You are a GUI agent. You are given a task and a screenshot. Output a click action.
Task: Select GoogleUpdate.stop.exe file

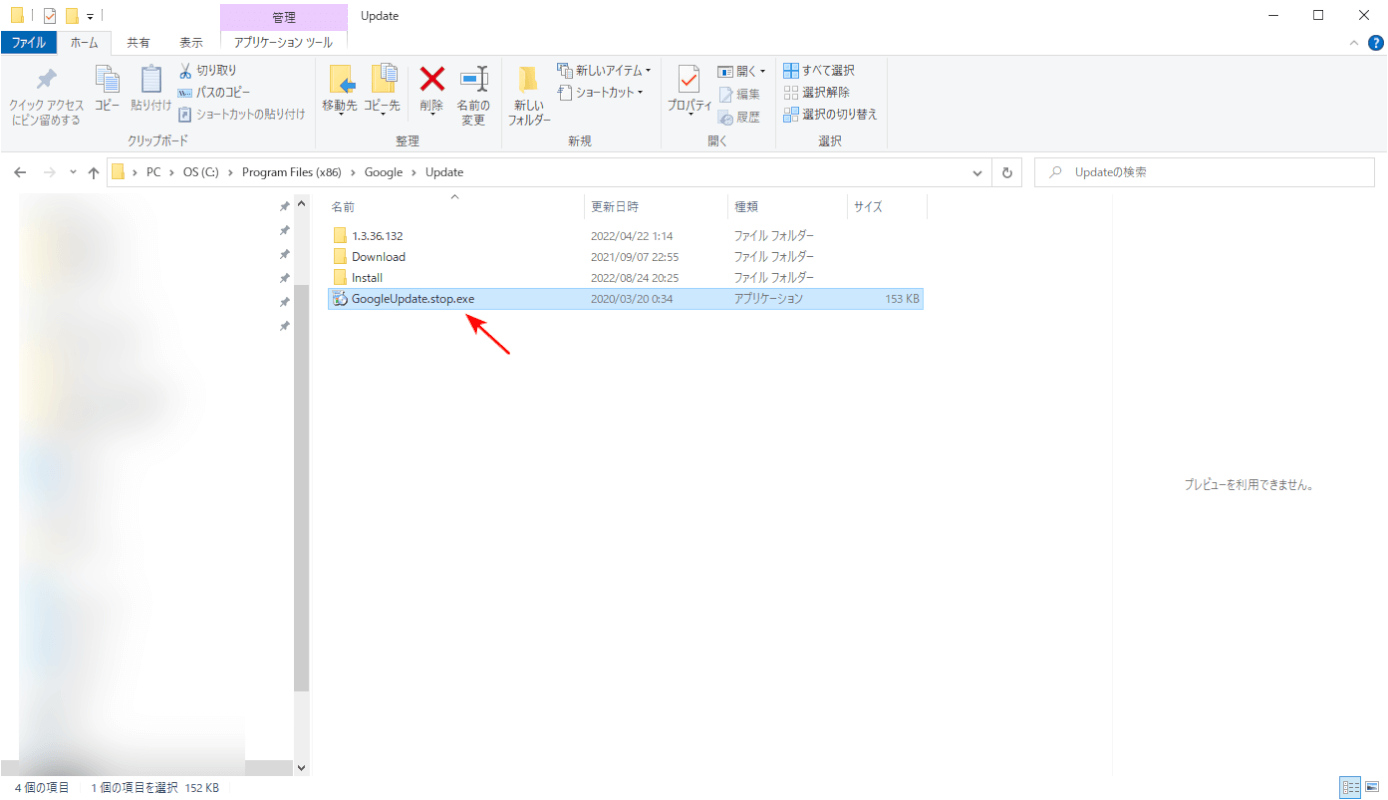[x=625, y=299]
